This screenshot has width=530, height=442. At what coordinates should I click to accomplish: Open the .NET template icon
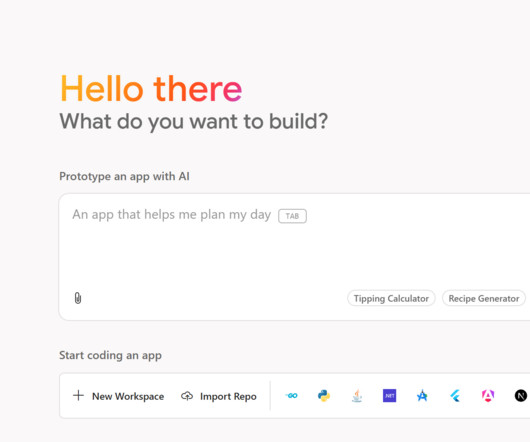[x=389, y=395]
